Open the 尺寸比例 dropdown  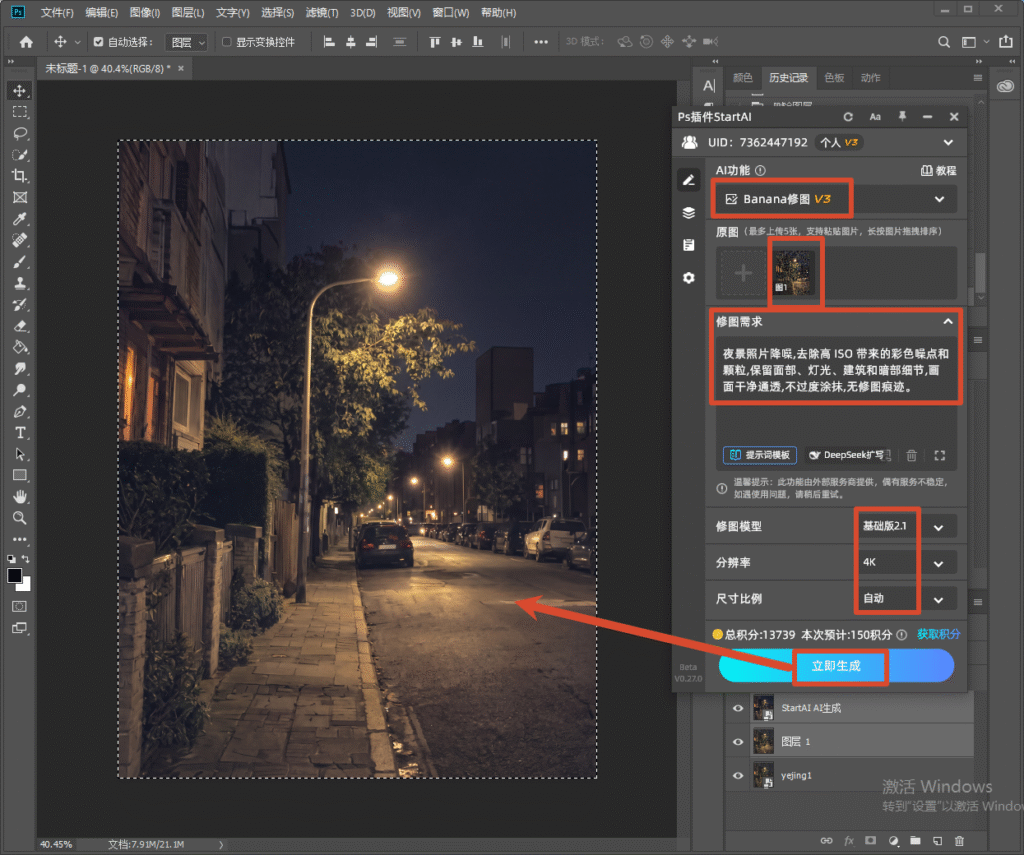click(907, 599)
